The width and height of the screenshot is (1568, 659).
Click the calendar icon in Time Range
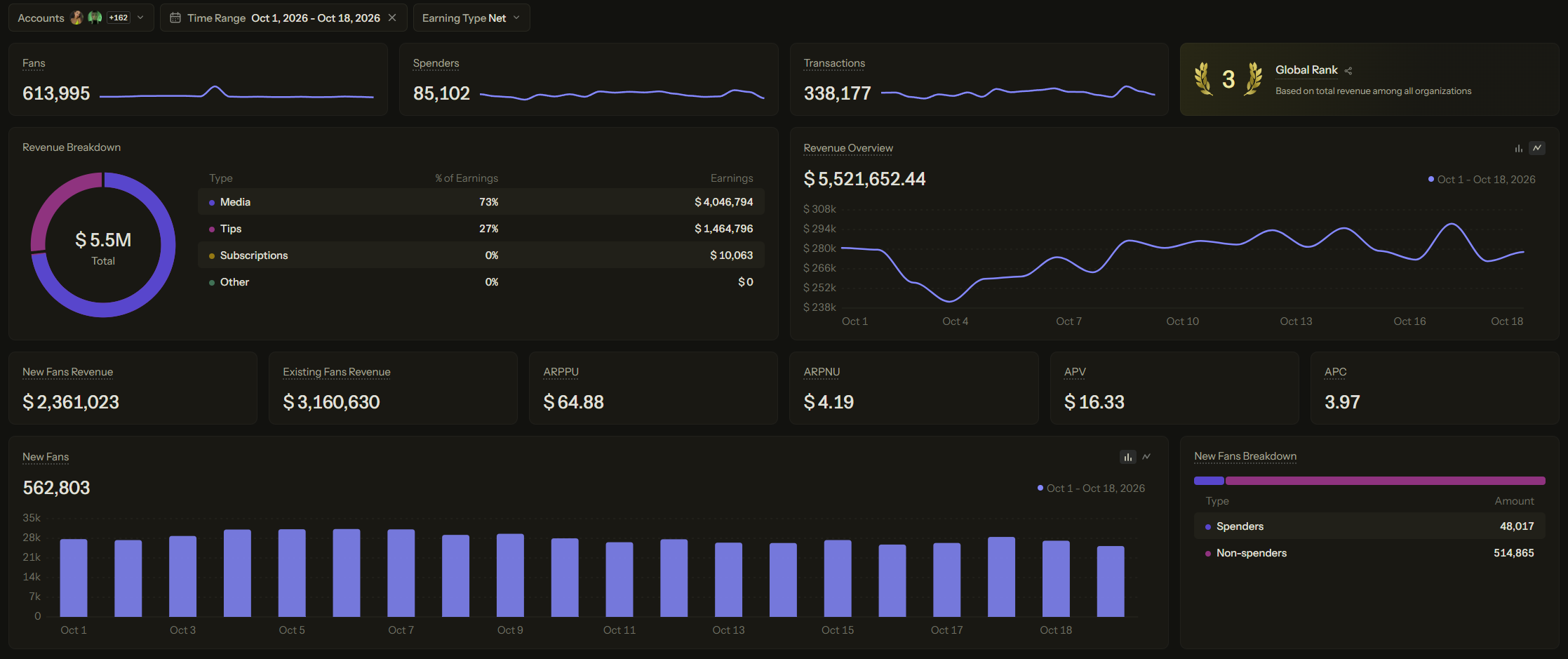pyautogui.click(x=175, y=18)
